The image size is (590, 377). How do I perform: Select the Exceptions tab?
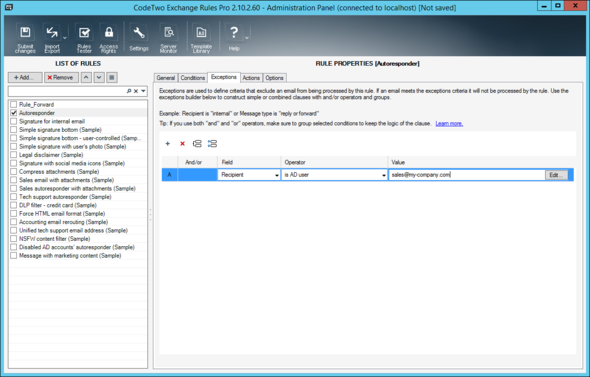224,77
